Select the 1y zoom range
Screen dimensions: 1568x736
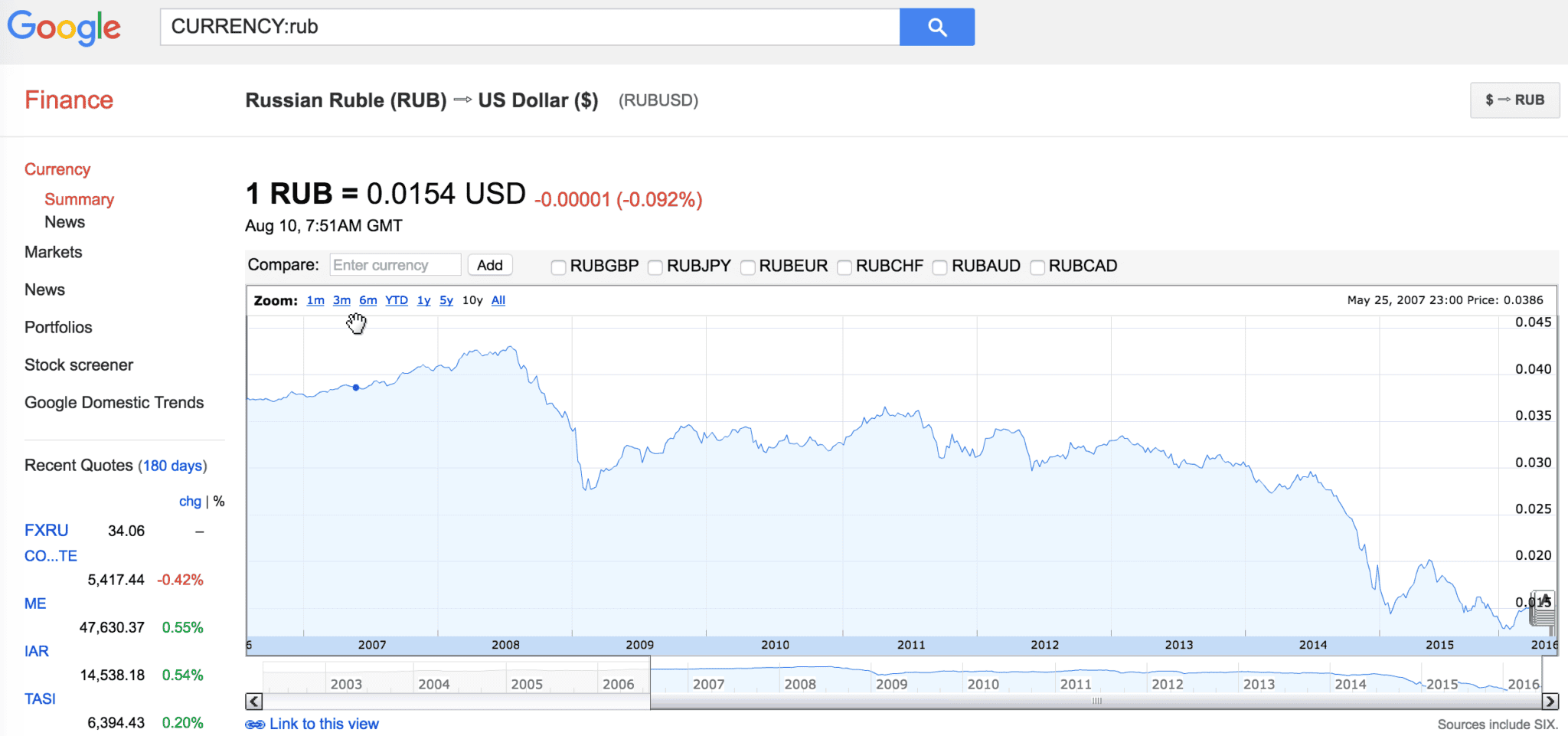click(x=423, y=300)
